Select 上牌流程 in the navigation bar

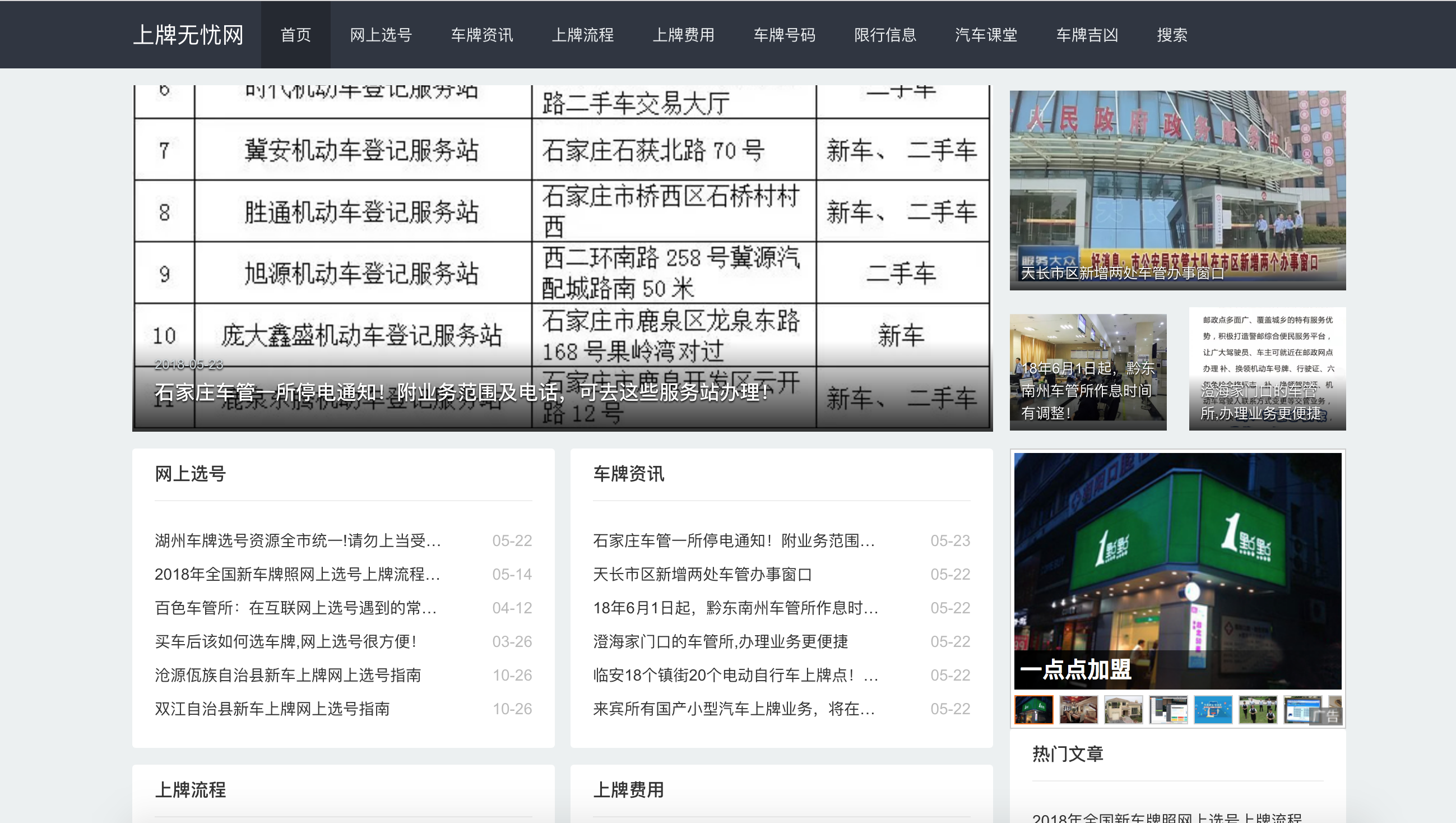click(x=583, y=35)
